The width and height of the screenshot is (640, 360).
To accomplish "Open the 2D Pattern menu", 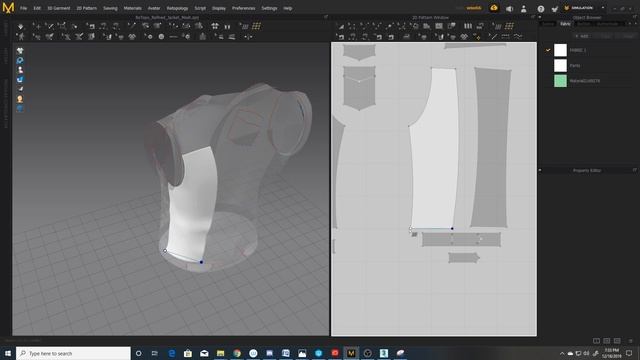I will coord(87,8).
